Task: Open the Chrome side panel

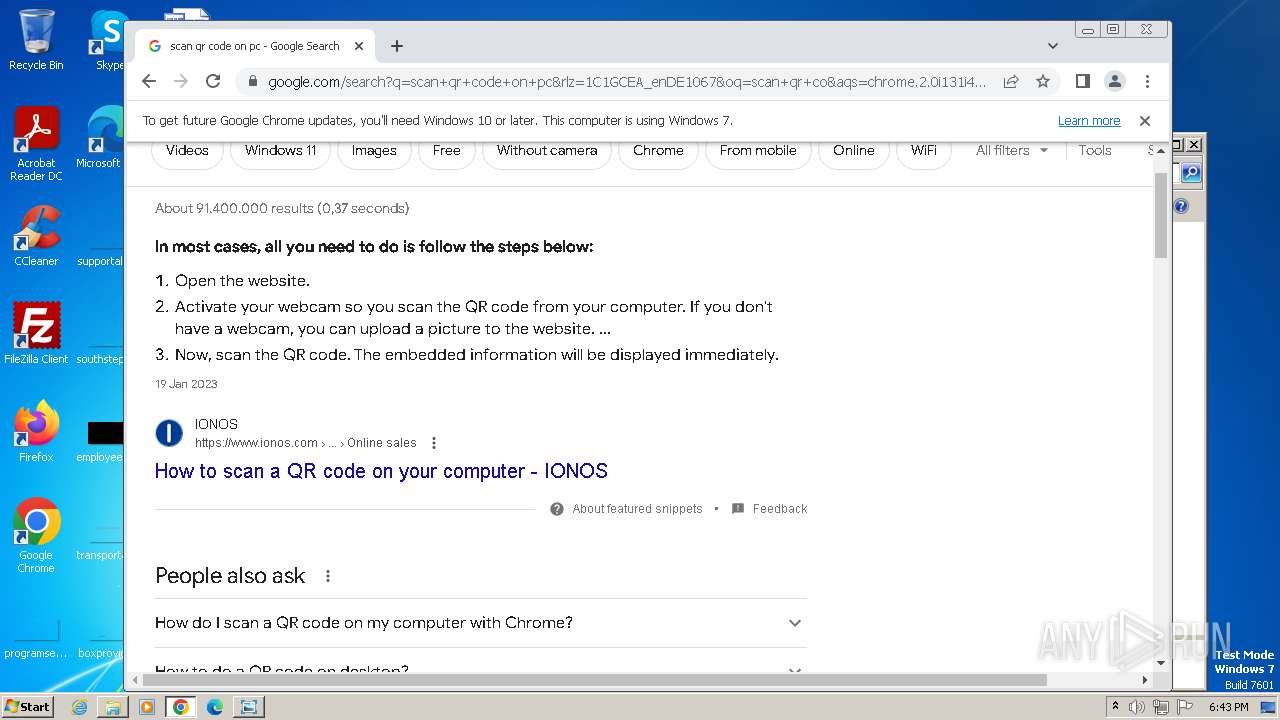Action: tap(1082, 81)
